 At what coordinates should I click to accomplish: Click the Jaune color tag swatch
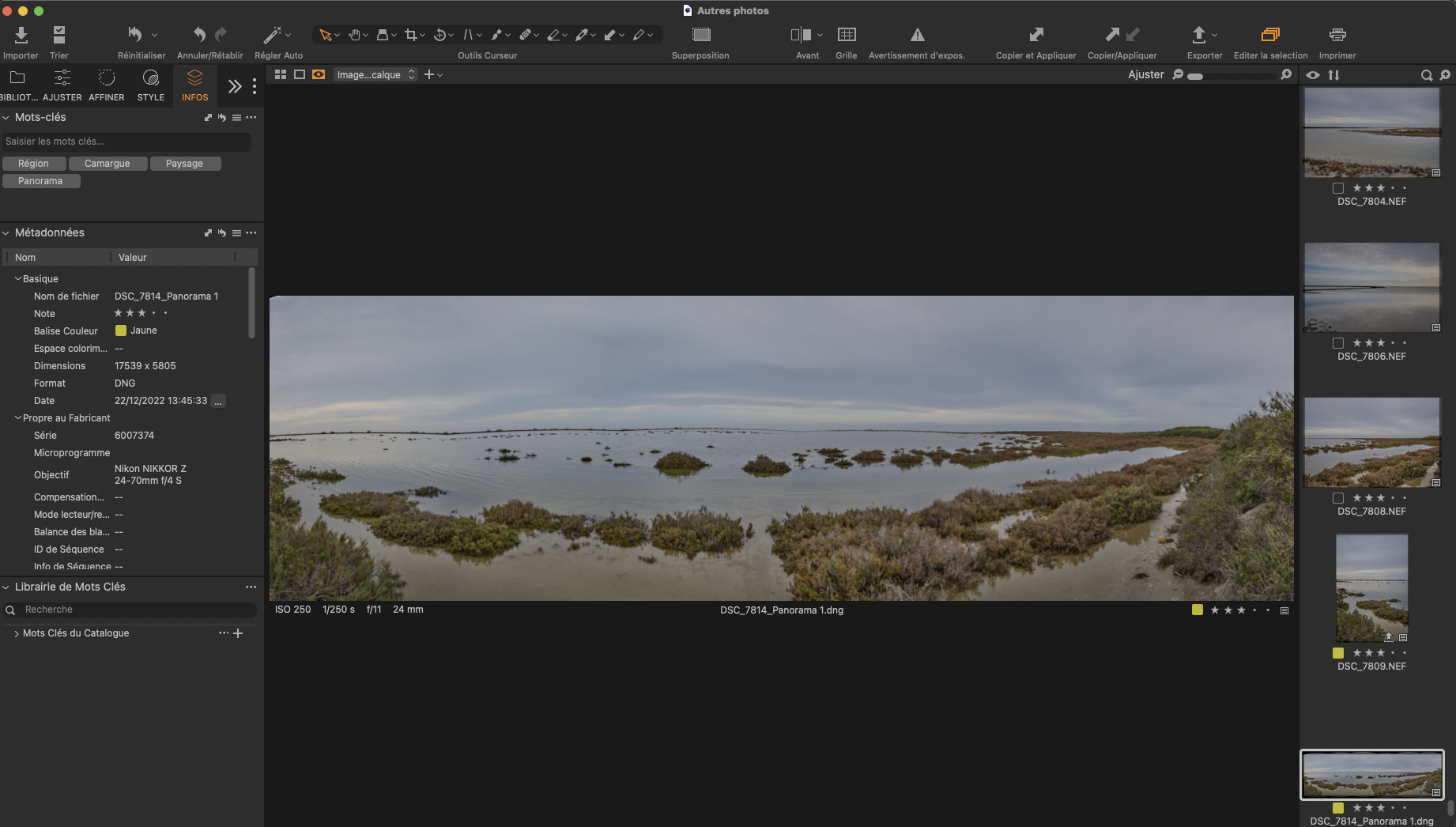click(121, 330)
